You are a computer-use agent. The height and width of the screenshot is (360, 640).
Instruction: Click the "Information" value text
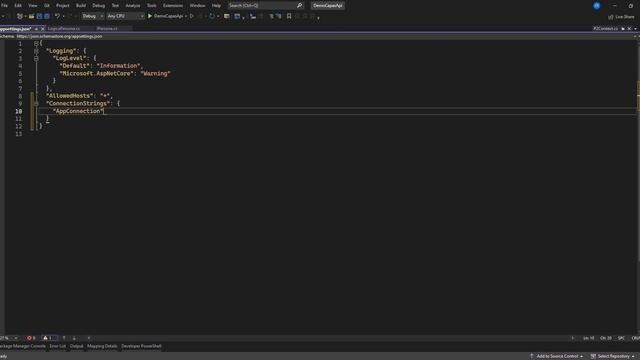coord(119,66)
